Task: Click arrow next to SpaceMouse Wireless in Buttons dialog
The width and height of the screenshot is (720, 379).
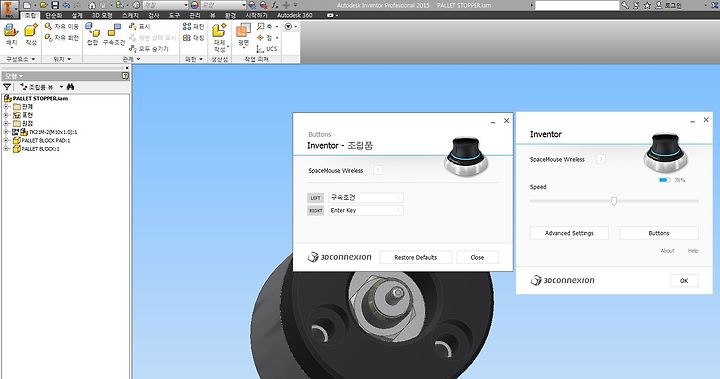Action: 378,170
